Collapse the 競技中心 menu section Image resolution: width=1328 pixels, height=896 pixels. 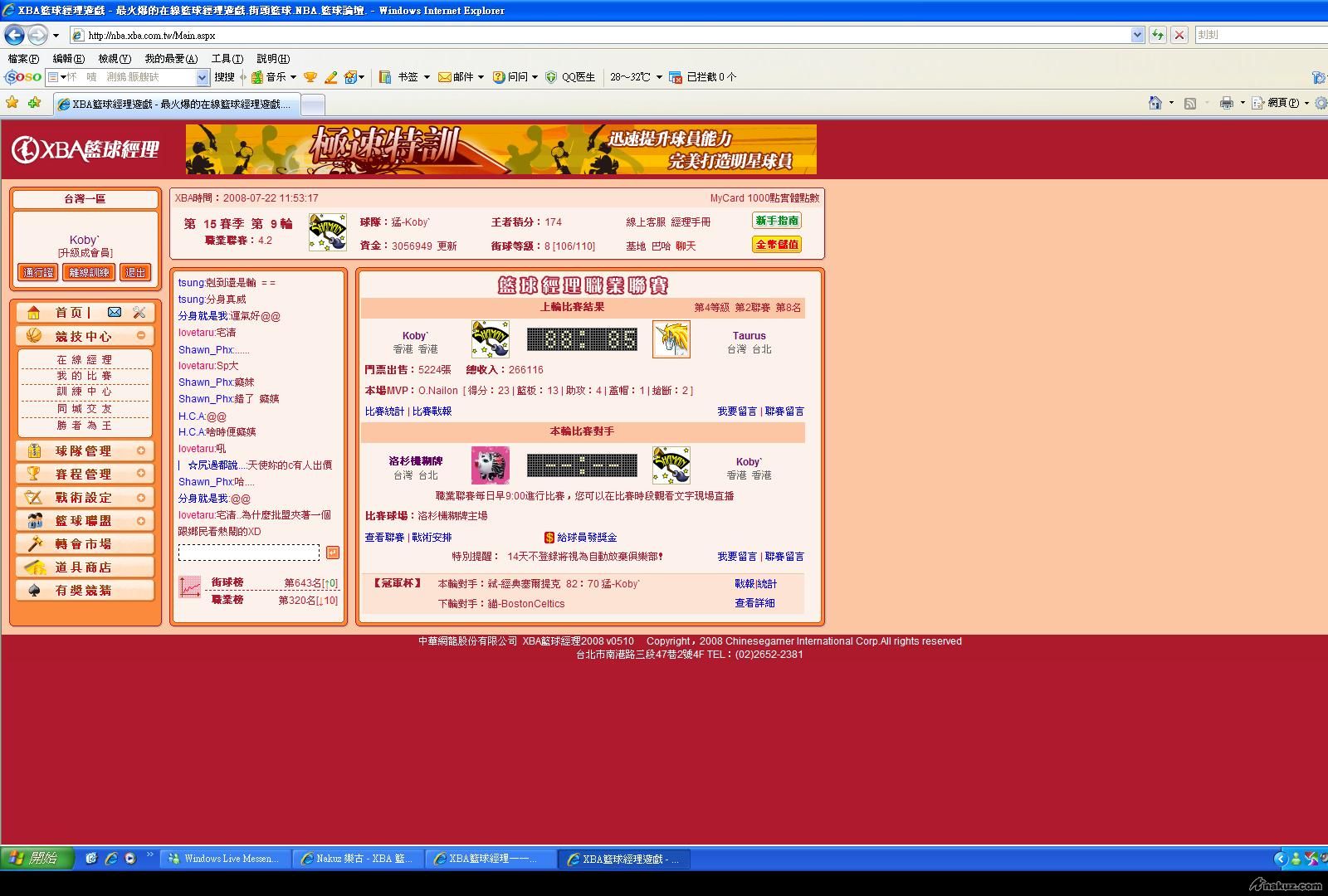tap(141, 335)
